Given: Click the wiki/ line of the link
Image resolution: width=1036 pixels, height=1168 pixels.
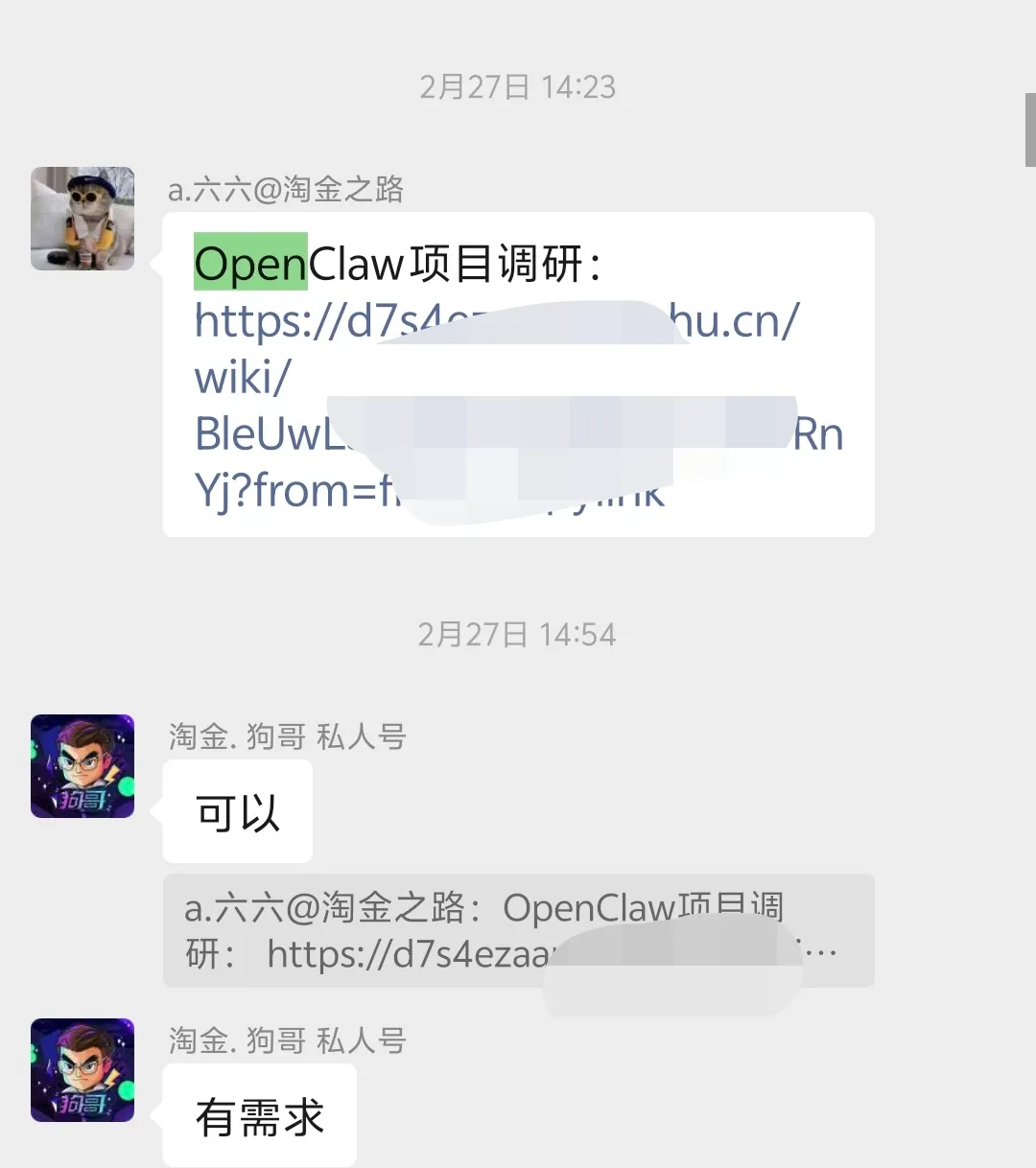Looking at the screenshot, I should click(x=242, y=377).
